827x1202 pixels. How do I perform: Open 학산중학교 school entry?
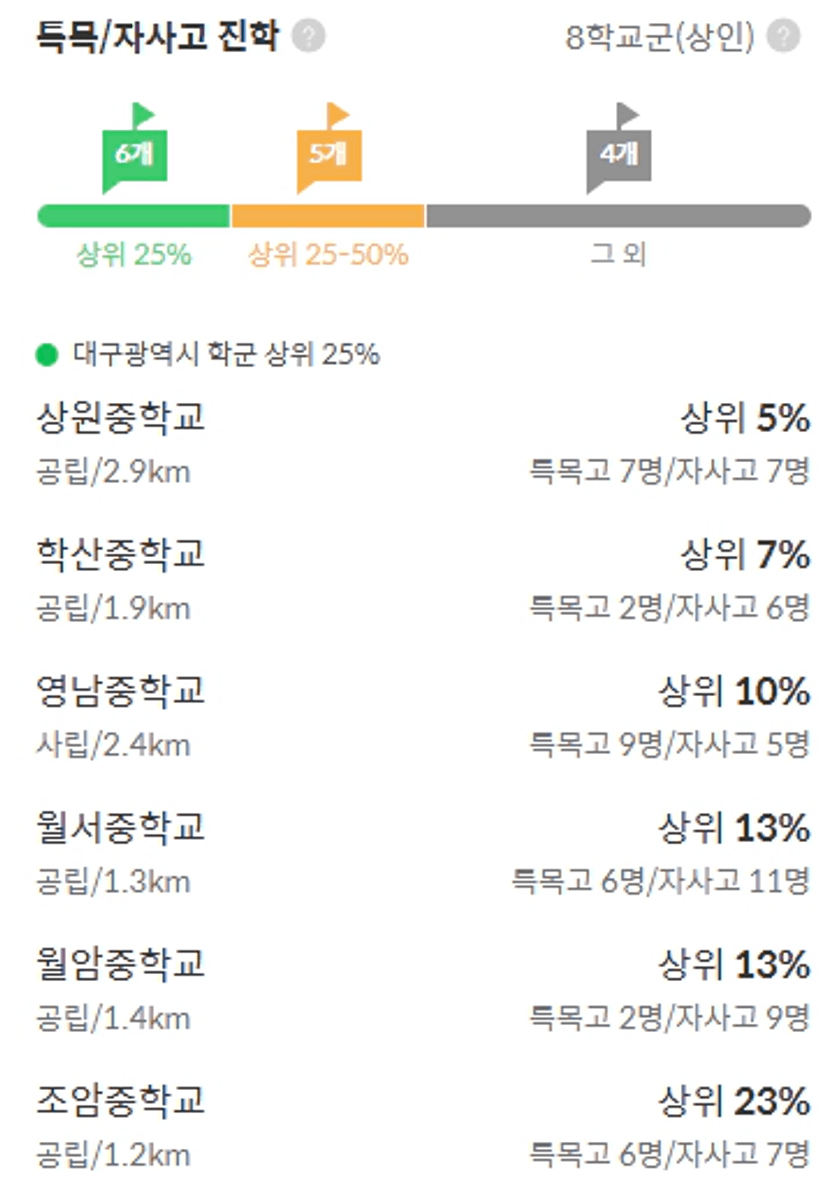pos(423,578)
